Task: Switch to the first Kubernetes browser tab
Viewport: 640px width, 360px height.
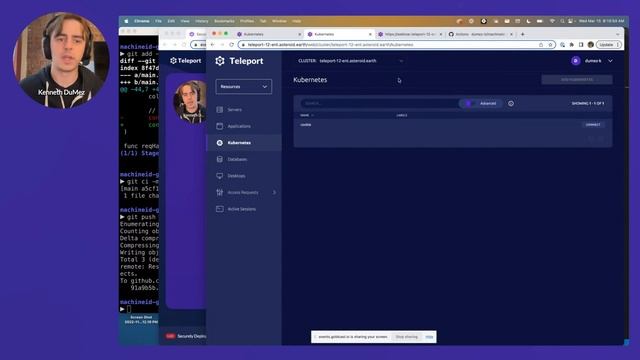Action: [x=269, y=34]
